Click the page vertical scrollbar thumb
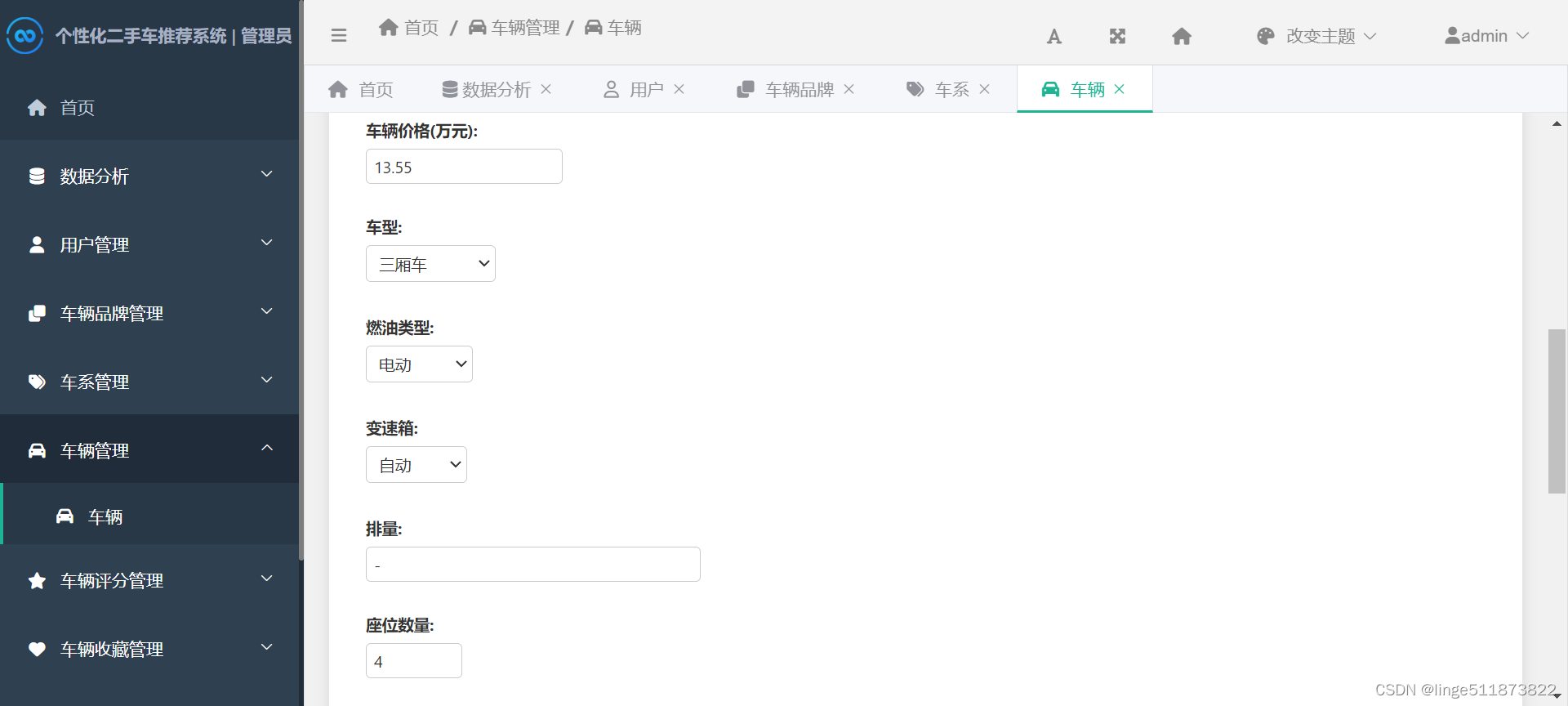Screen dimensions: 1568x706 1557,411
